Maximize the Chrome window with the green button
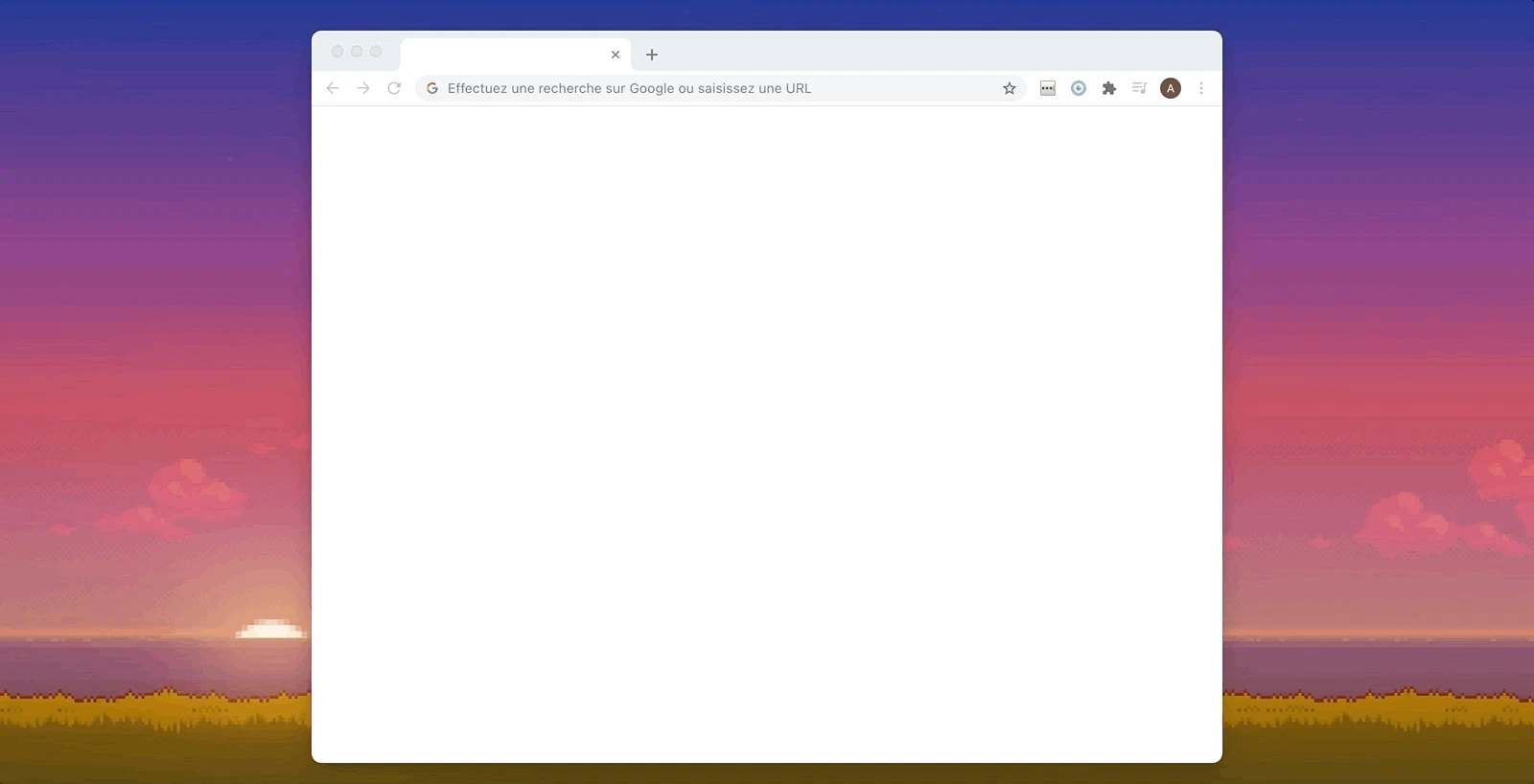This screenshot has height=784, width=1534. point(376,52)
